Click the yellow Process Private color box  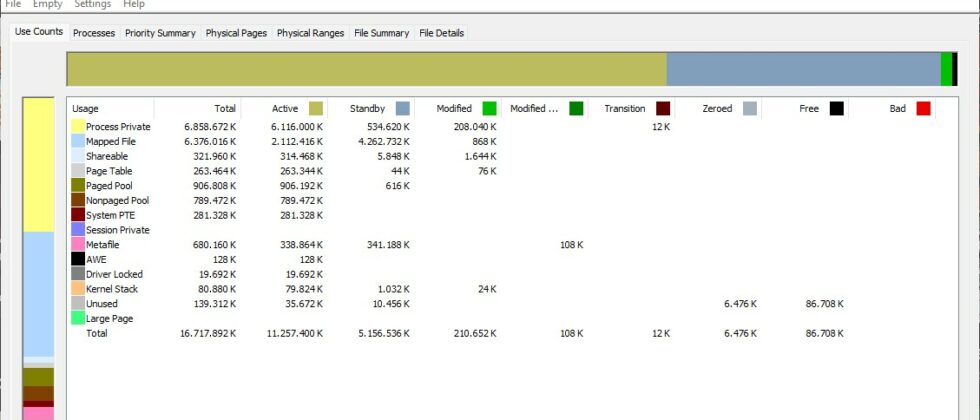(78, 126)
